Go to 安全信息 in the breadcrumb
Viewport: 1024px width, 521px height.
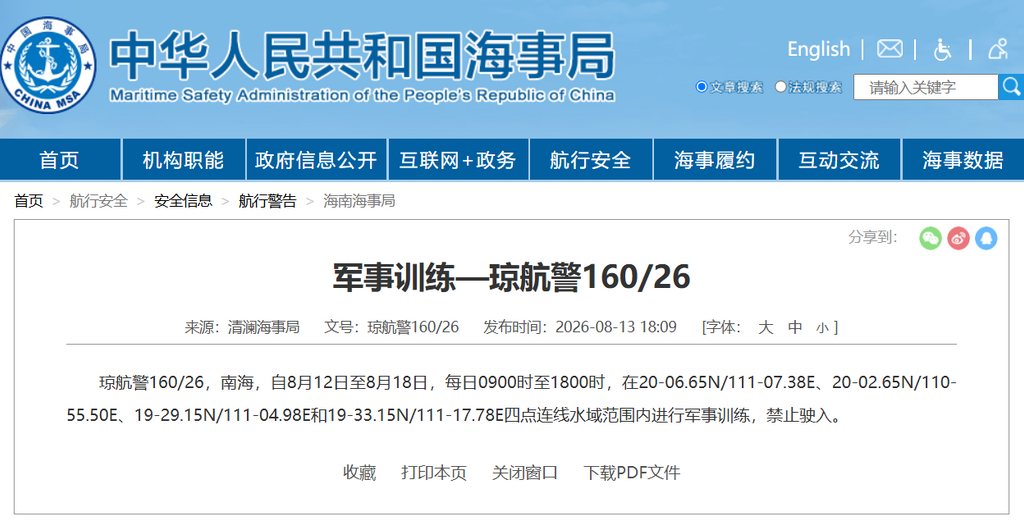pos(184,201)
